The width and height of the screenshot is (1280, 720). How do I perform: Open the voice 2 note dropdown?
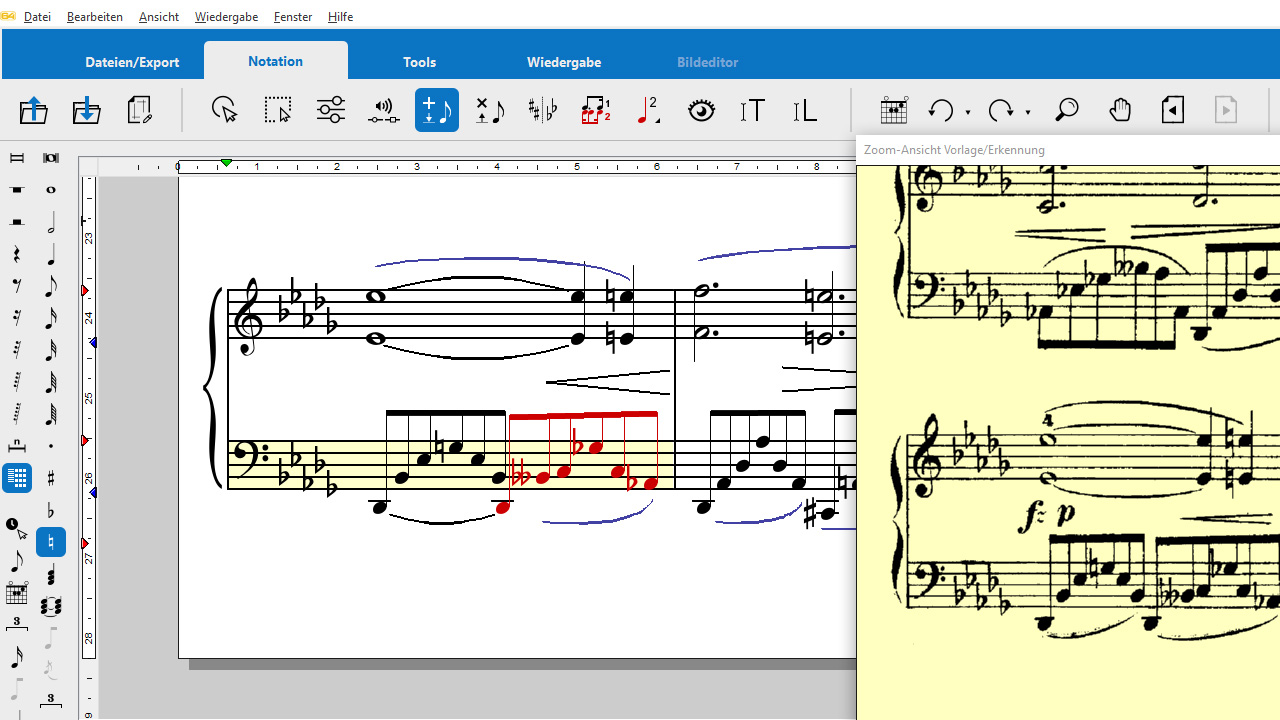(649, 110)
